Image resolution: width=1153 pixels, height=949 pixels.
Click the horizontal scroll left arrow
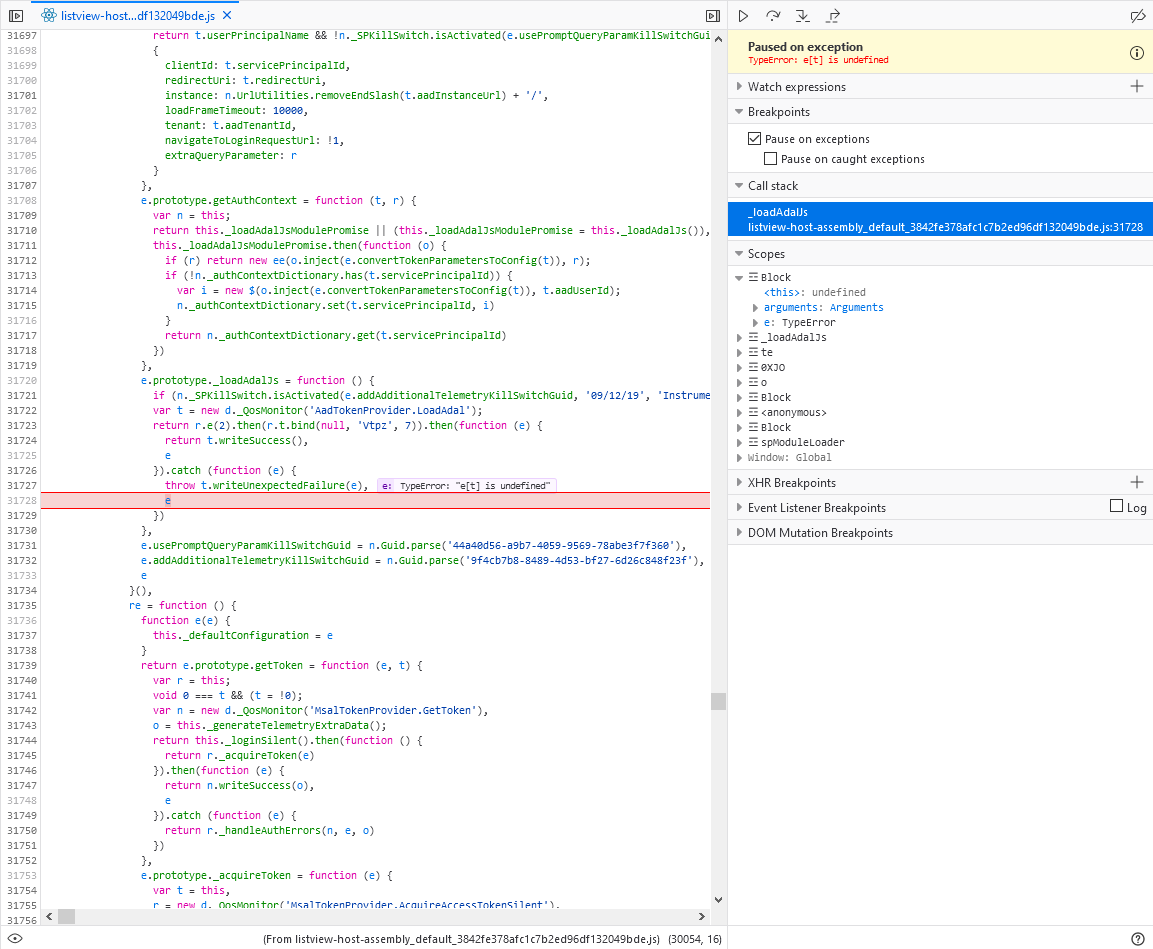(x=49, y=916)
